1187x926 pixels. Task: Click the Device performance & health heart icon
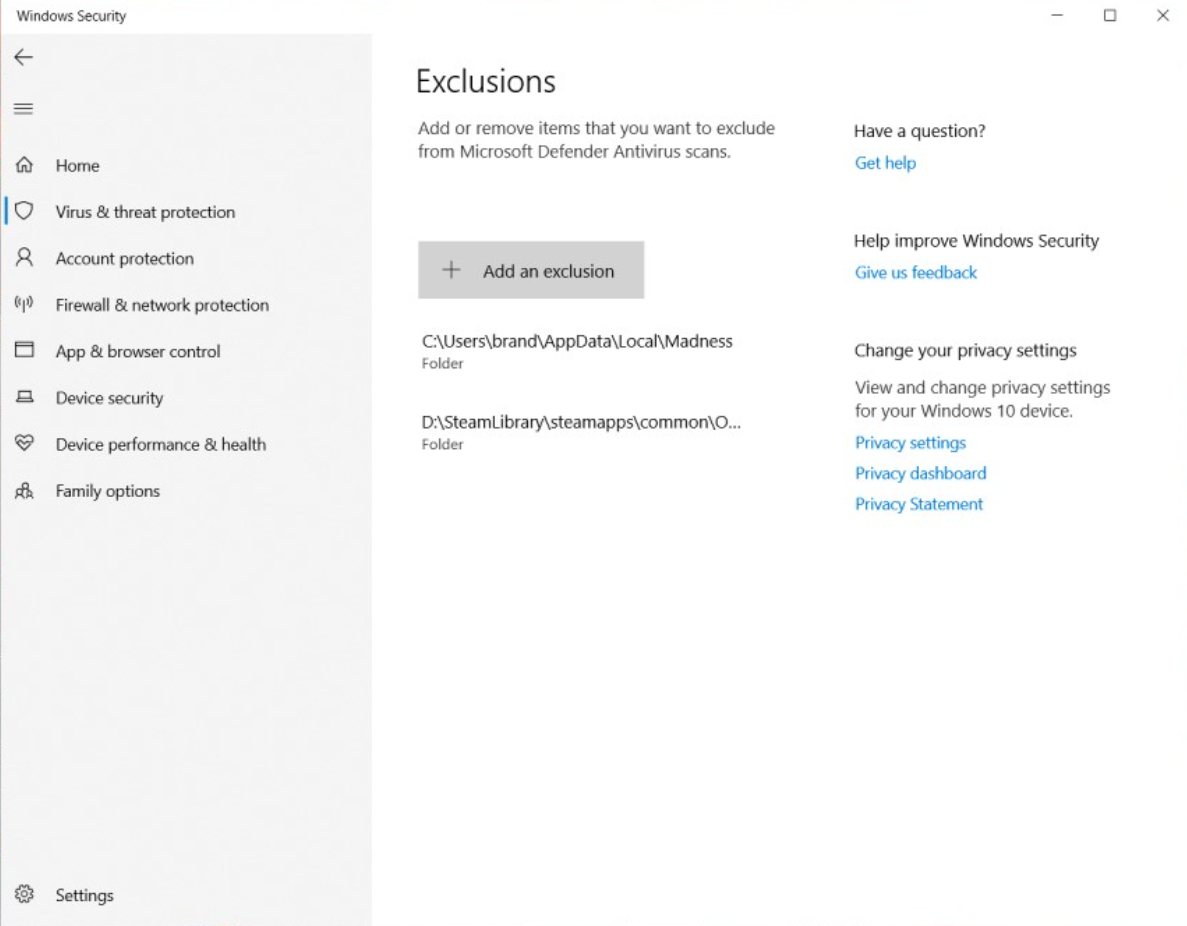25,444
